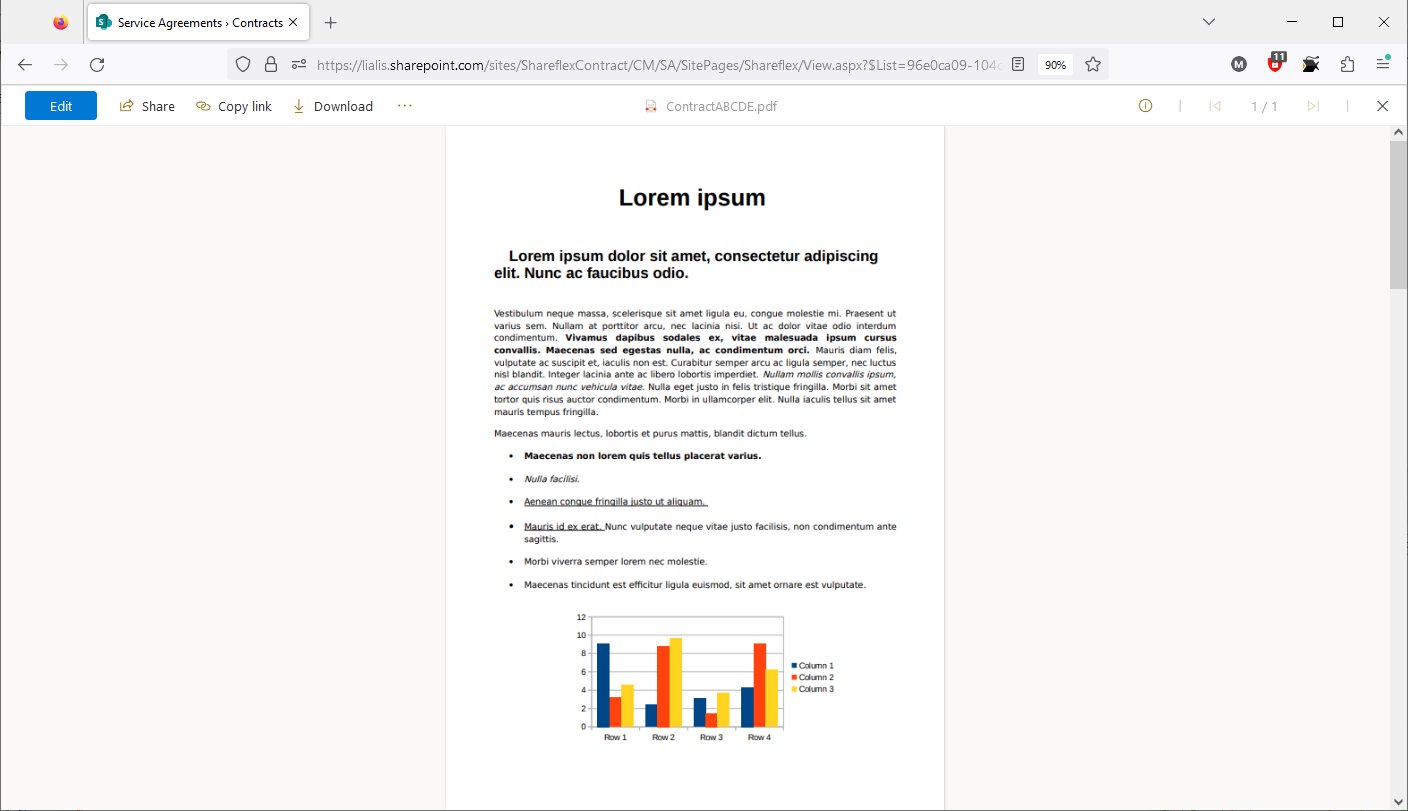The width and height of the screenshot is (1408, 811).
Task: Open the more options ellipsis menu
Action: click(x=404, y=105)
